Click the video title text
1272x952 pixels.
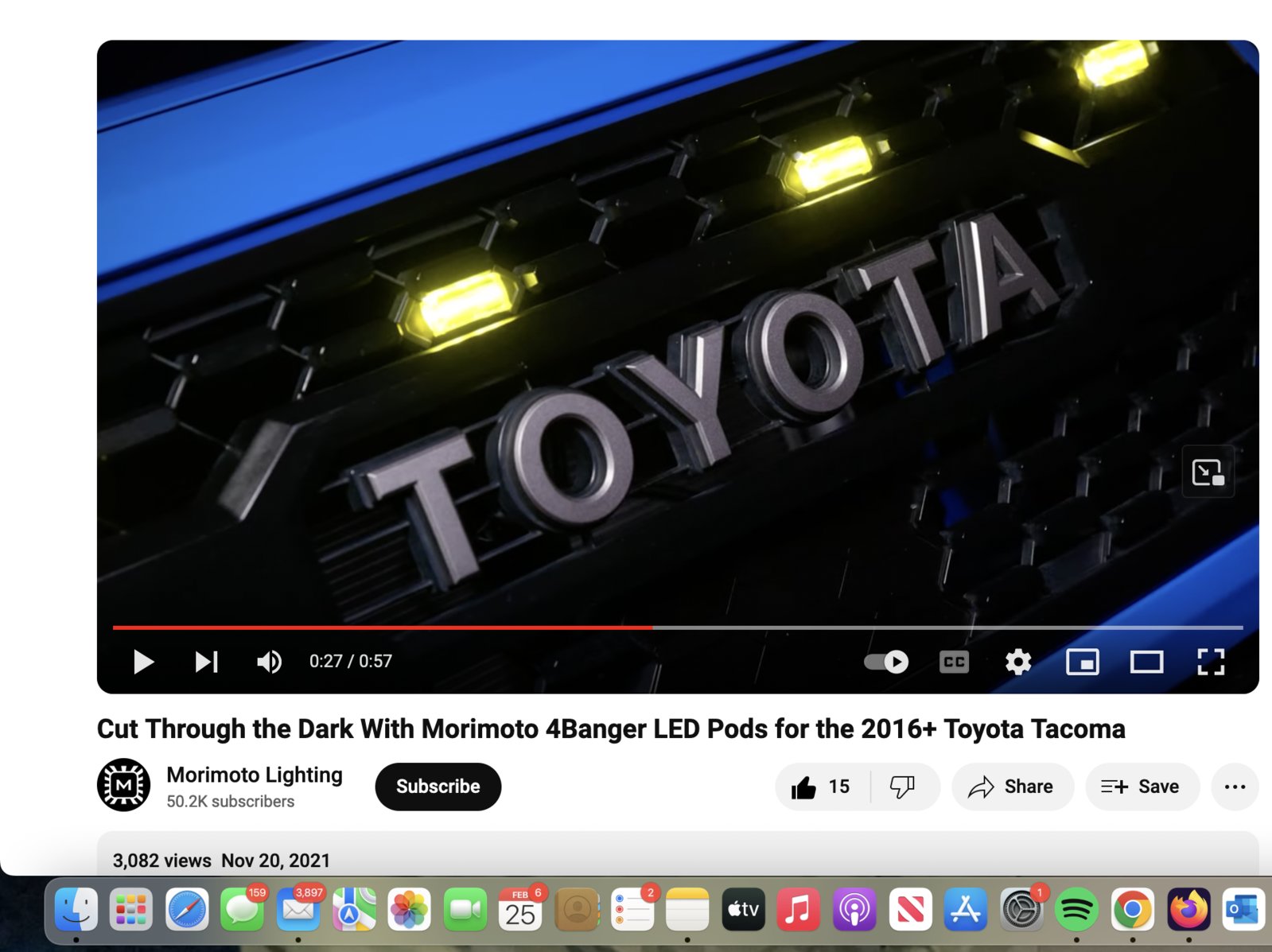(611, 729)
